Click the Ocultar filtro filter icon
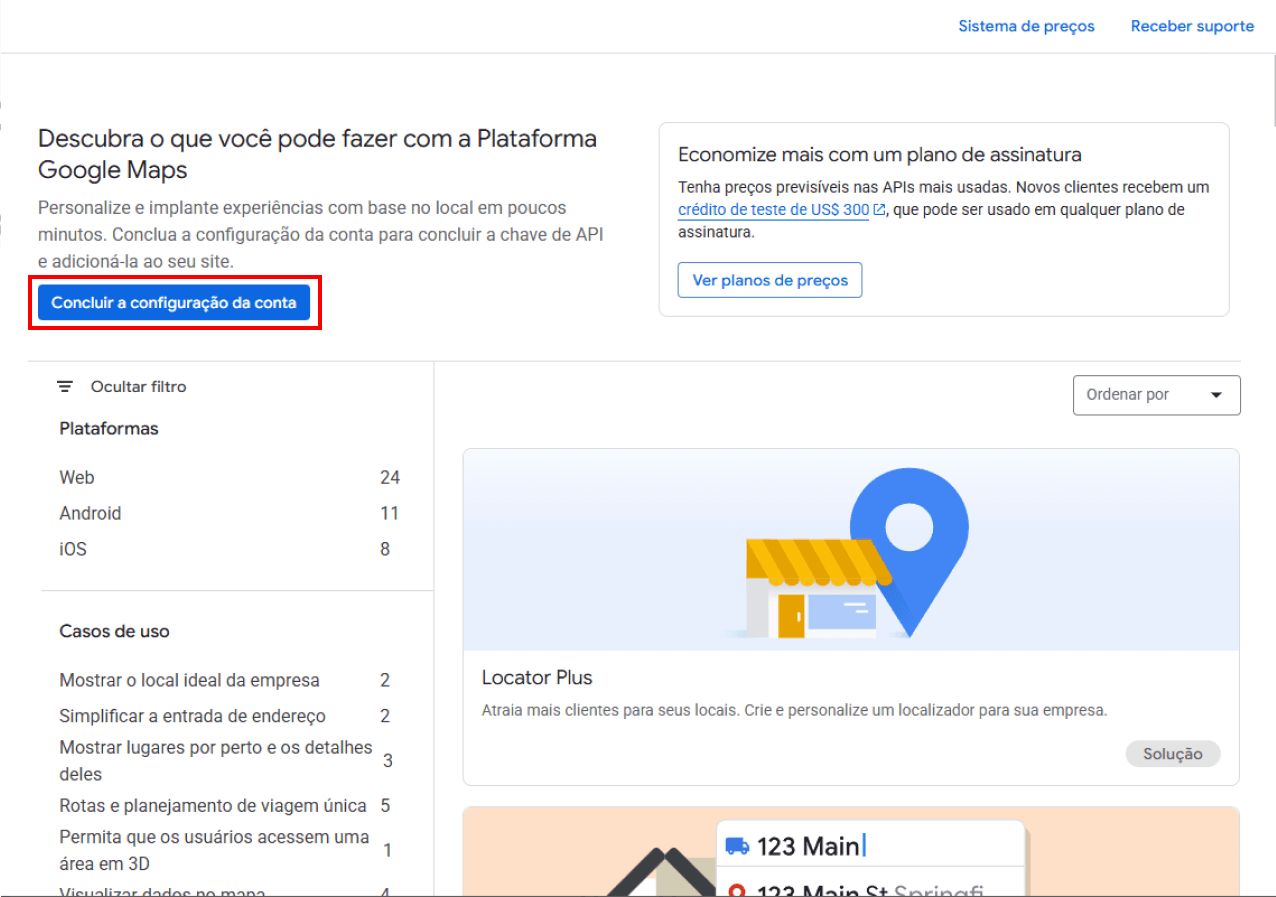 point(65,387)
